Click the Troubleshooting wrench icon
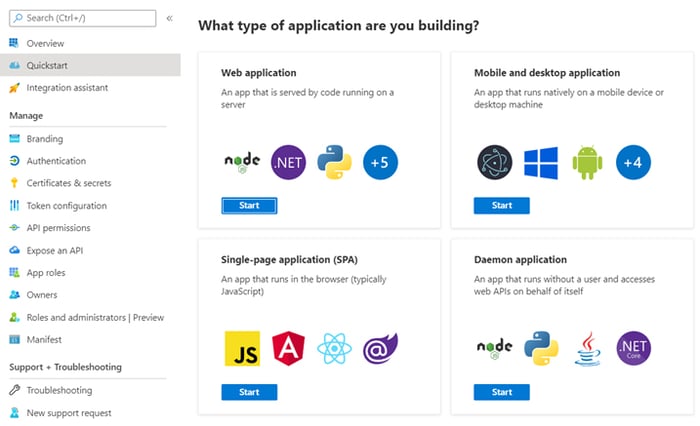Image resolution: width=700 pixels, height=426 pixels. 14,390
